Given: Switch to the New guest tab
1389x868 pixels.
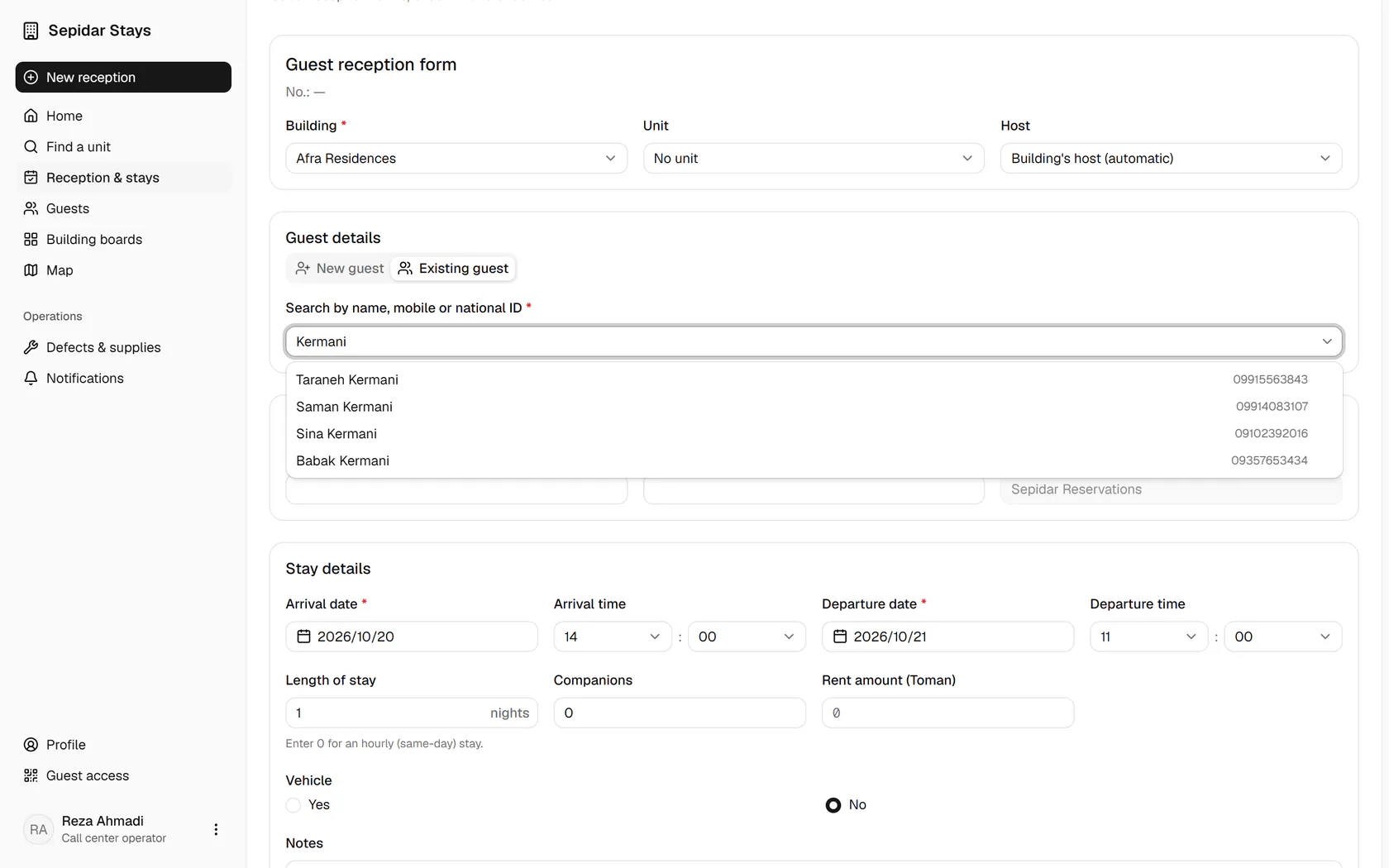Looking at the screenshot, I should tap(339, 268).
